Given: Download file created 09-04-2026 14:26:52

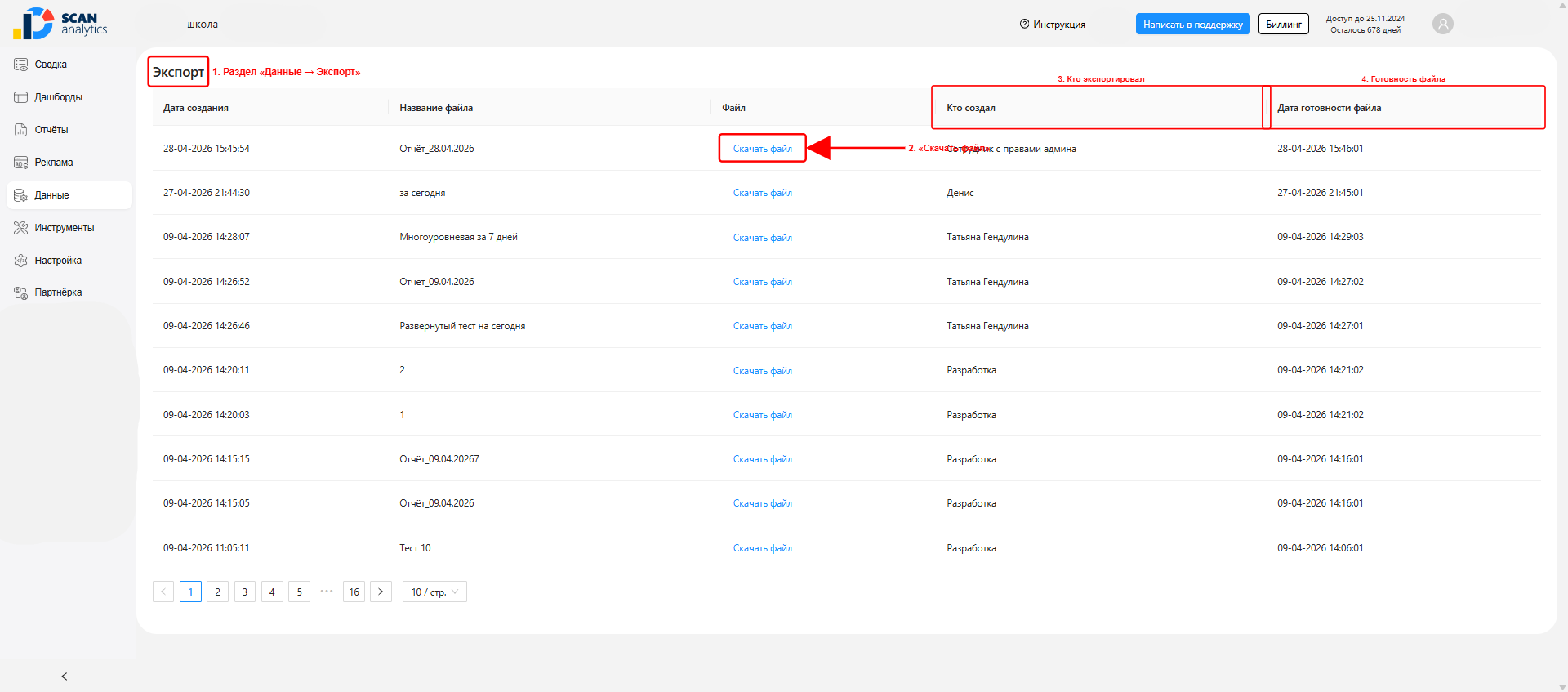Looking at the screenshot, I should (x=763, y=282).
